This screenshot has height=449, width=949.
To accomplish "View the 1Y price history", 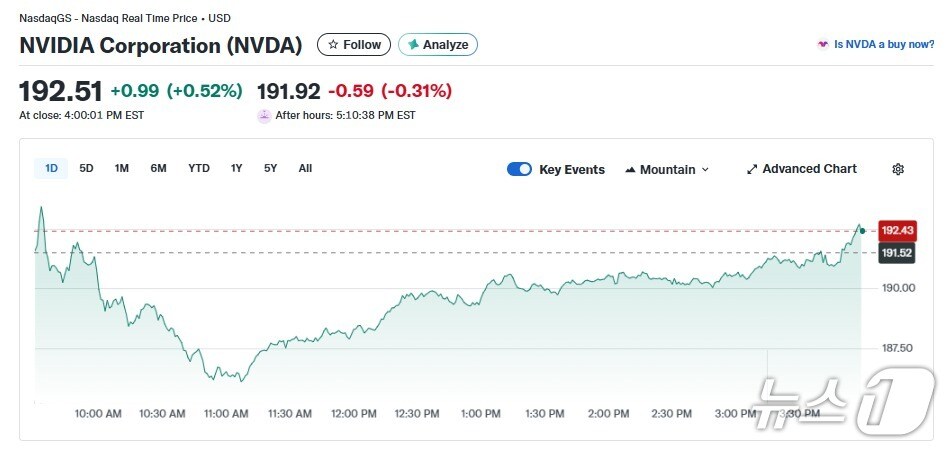I will pyautogui.click(x=236, y=168).
